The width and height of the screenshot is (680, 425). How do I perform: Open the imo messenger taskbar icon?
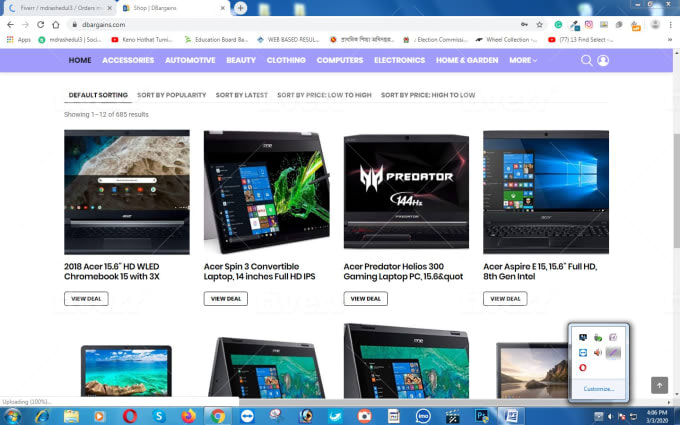click(x=423, y=416)
